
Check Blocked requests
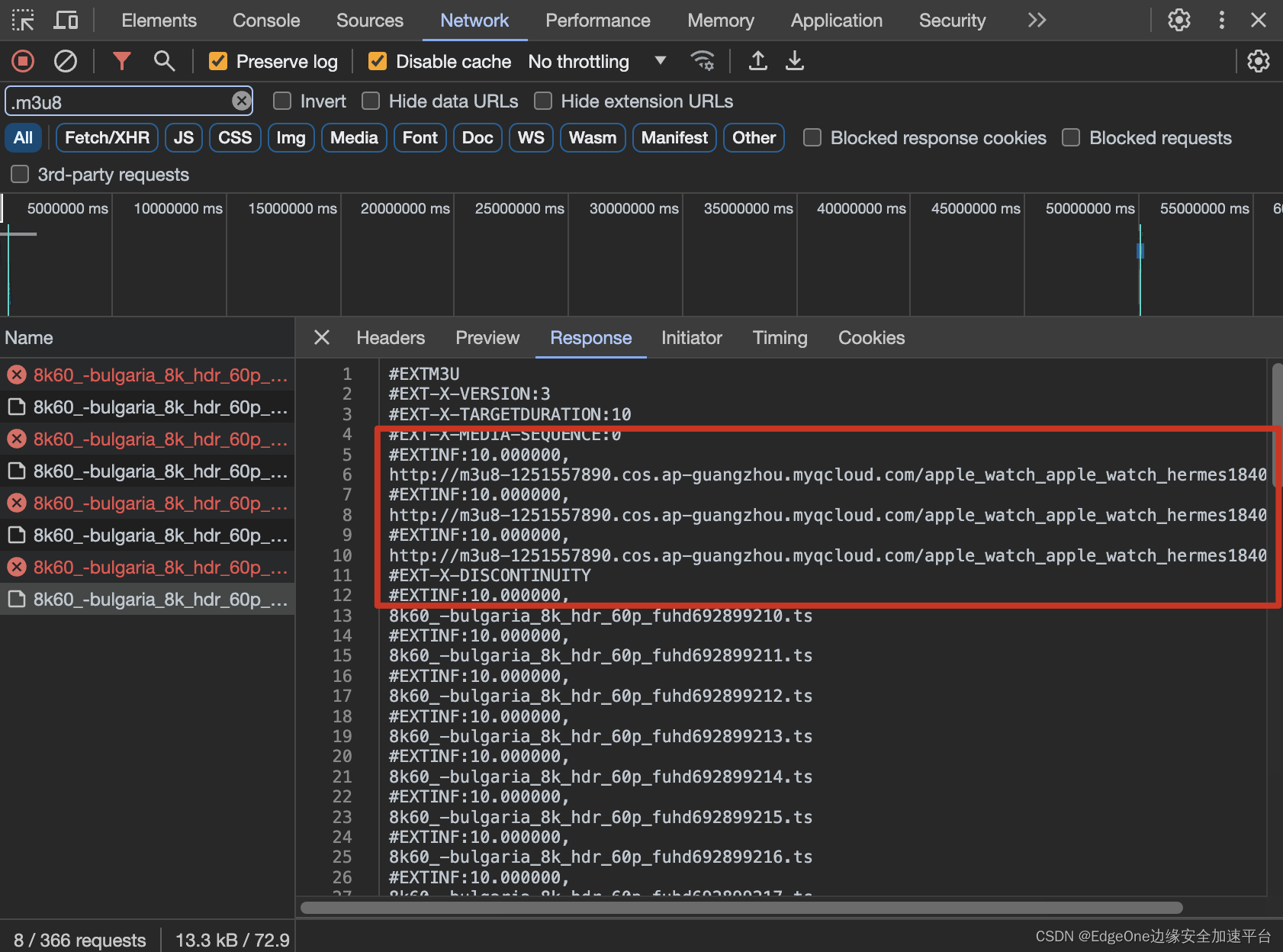tap(1071, 137)
